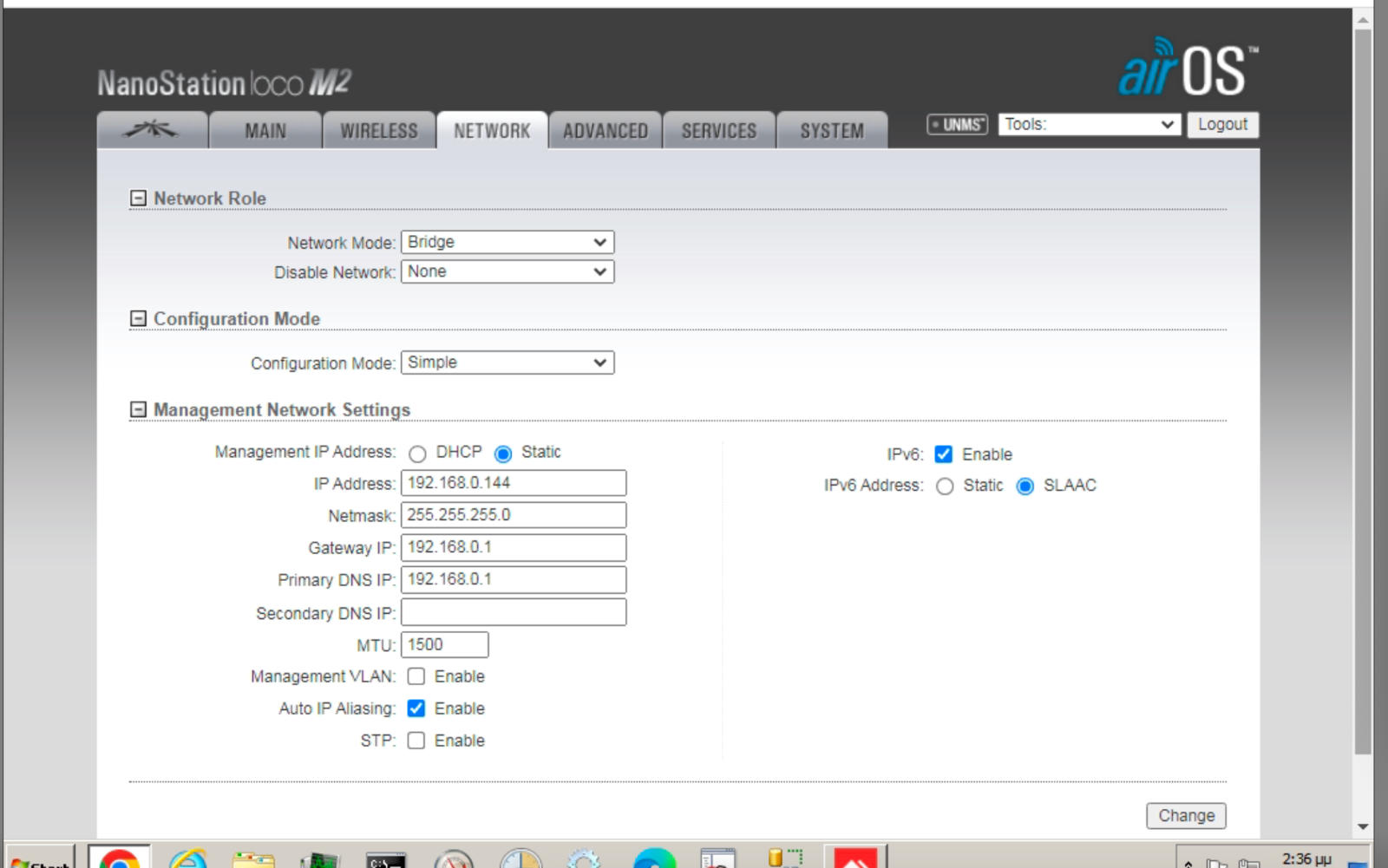
Task: Collapse the Network Role section
Action: coord(138,199)
